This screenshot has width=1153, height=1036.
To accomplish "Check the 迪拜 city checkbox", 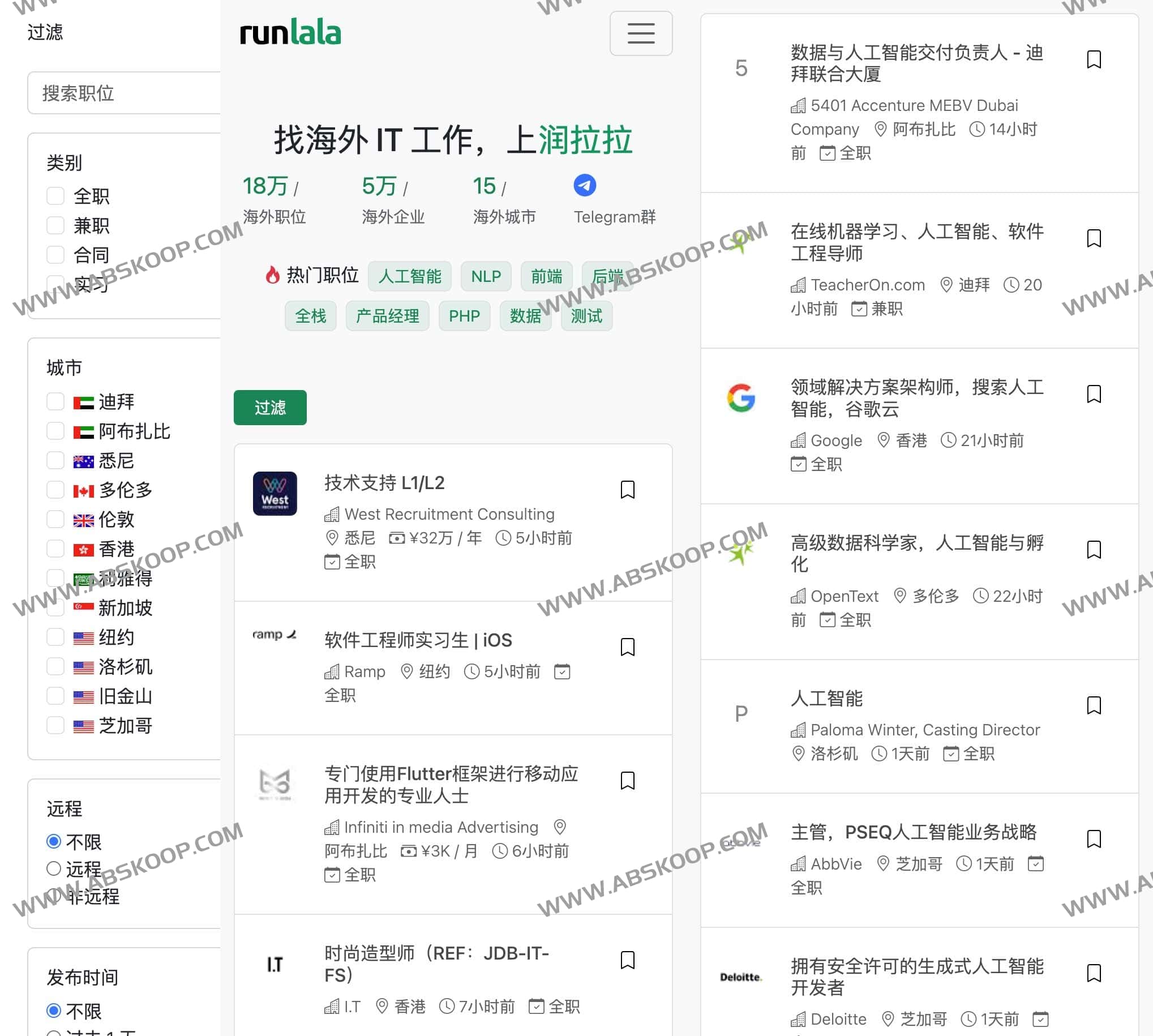I will [x=55, y=401].
